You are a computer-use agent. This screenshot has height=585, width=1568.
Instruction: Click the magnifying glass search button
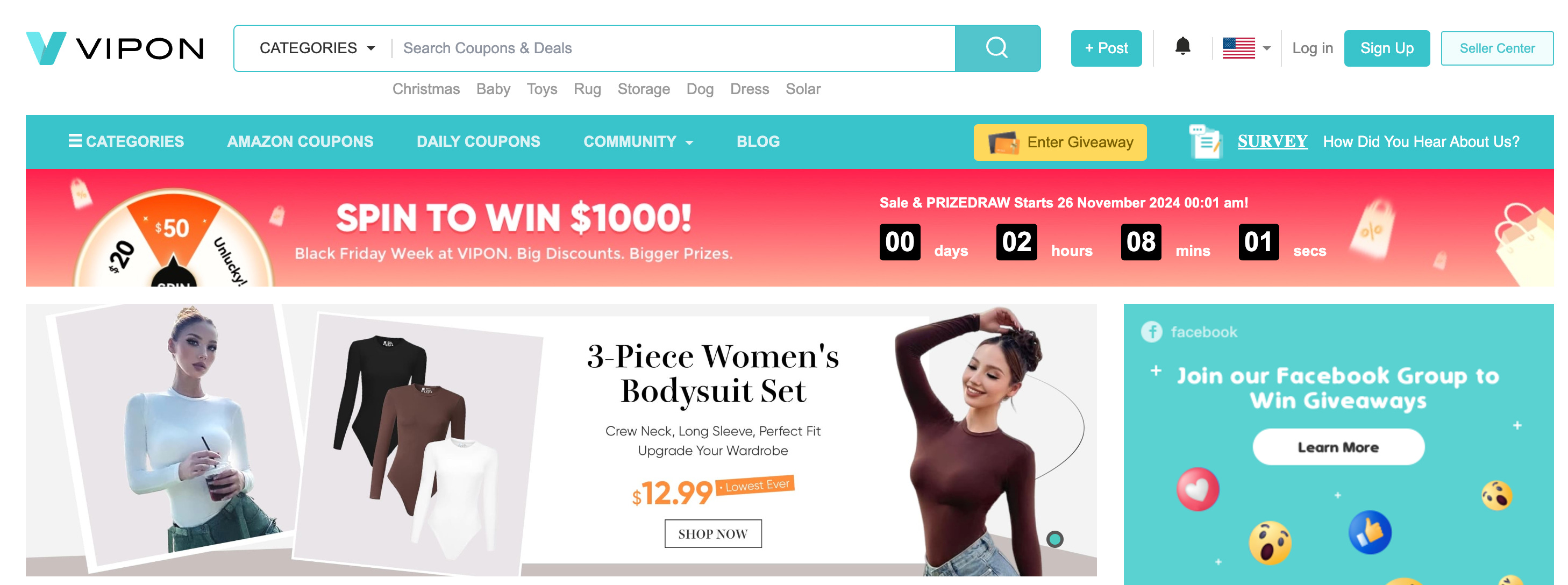pos(997,48)
